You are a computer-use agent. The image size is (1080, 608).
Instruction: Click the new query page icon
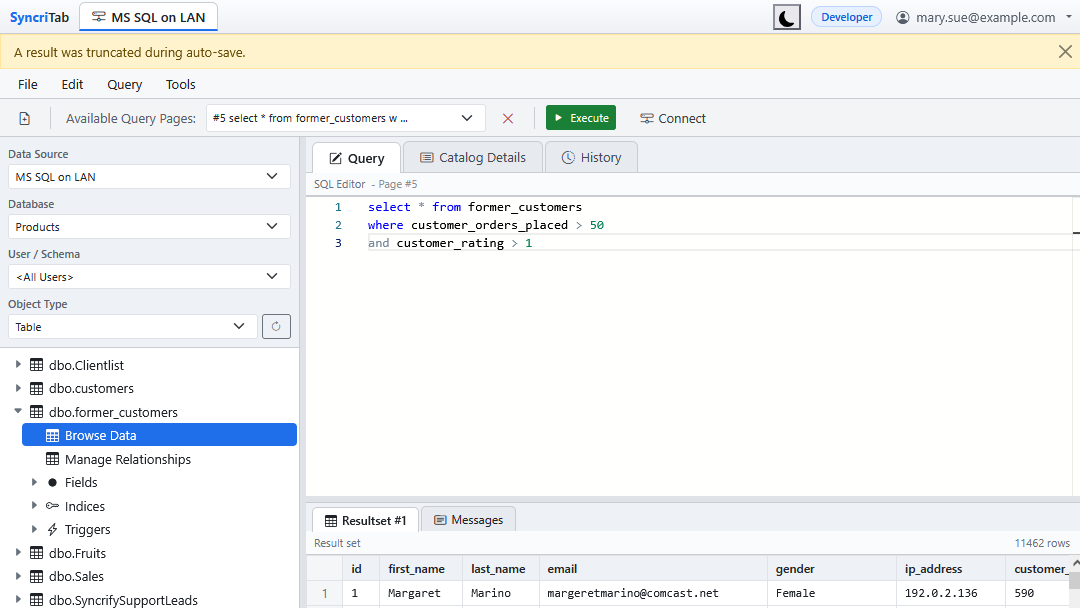tap(25, 118)
